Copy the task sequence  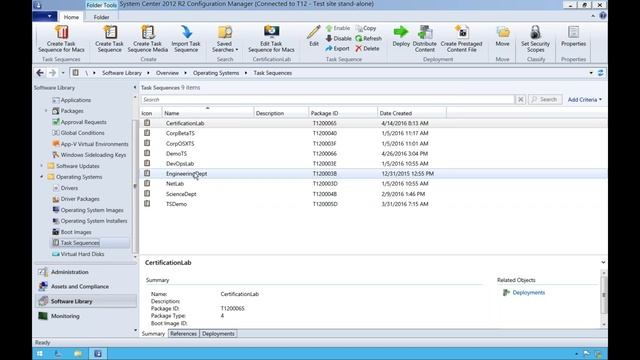click(x=366, y=28)
